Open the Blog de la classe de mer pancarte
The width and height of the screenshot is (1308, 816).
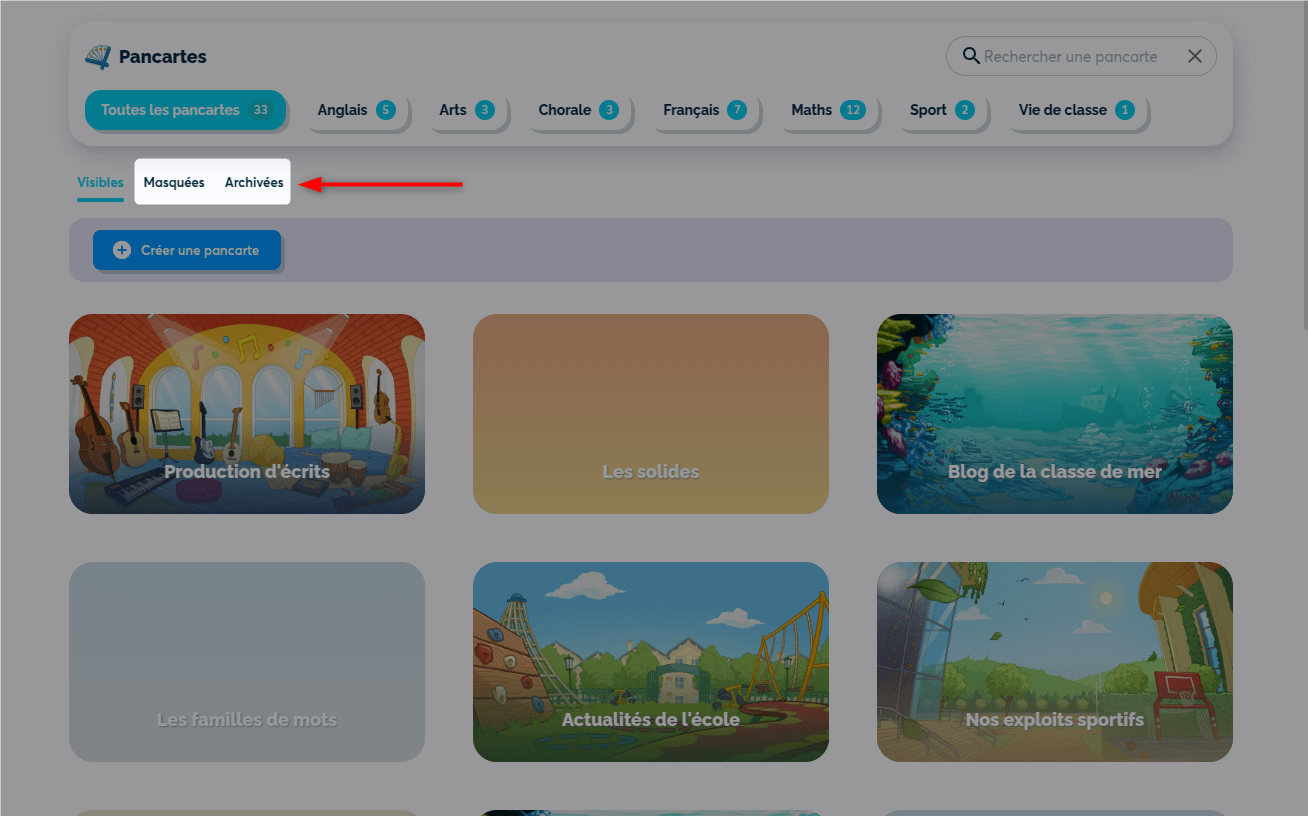coord(1055,414)
